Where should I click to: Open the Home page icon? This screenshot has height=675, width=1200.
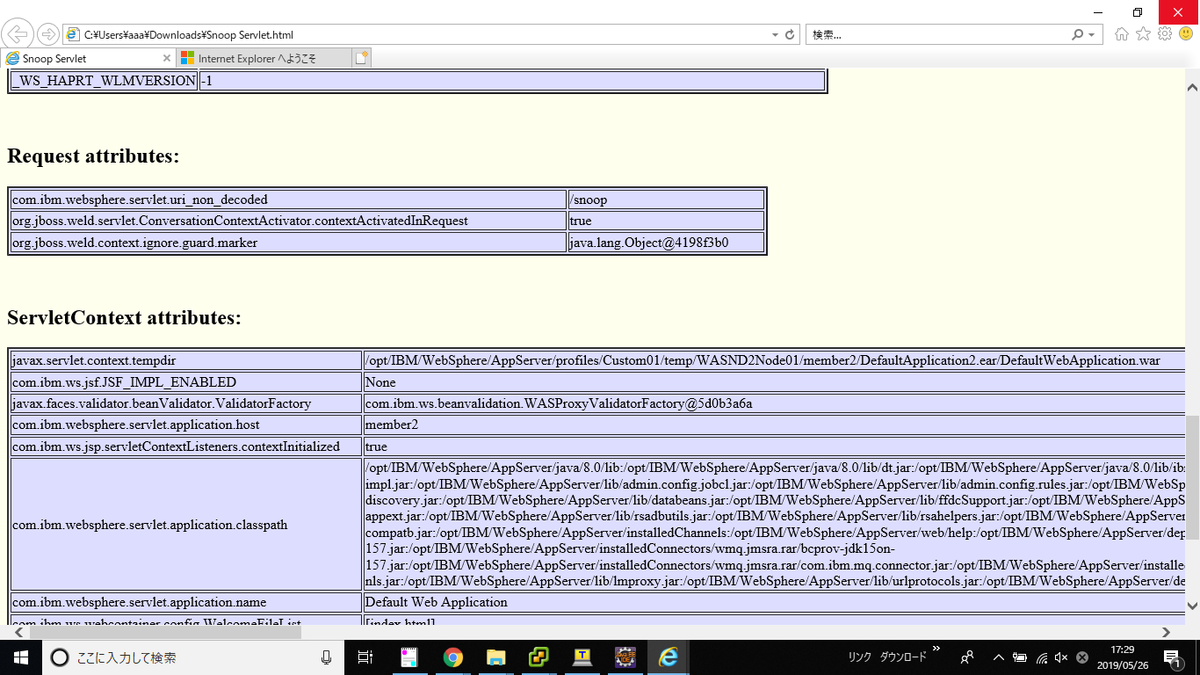pyautogui.click(x=1122, y=34)
